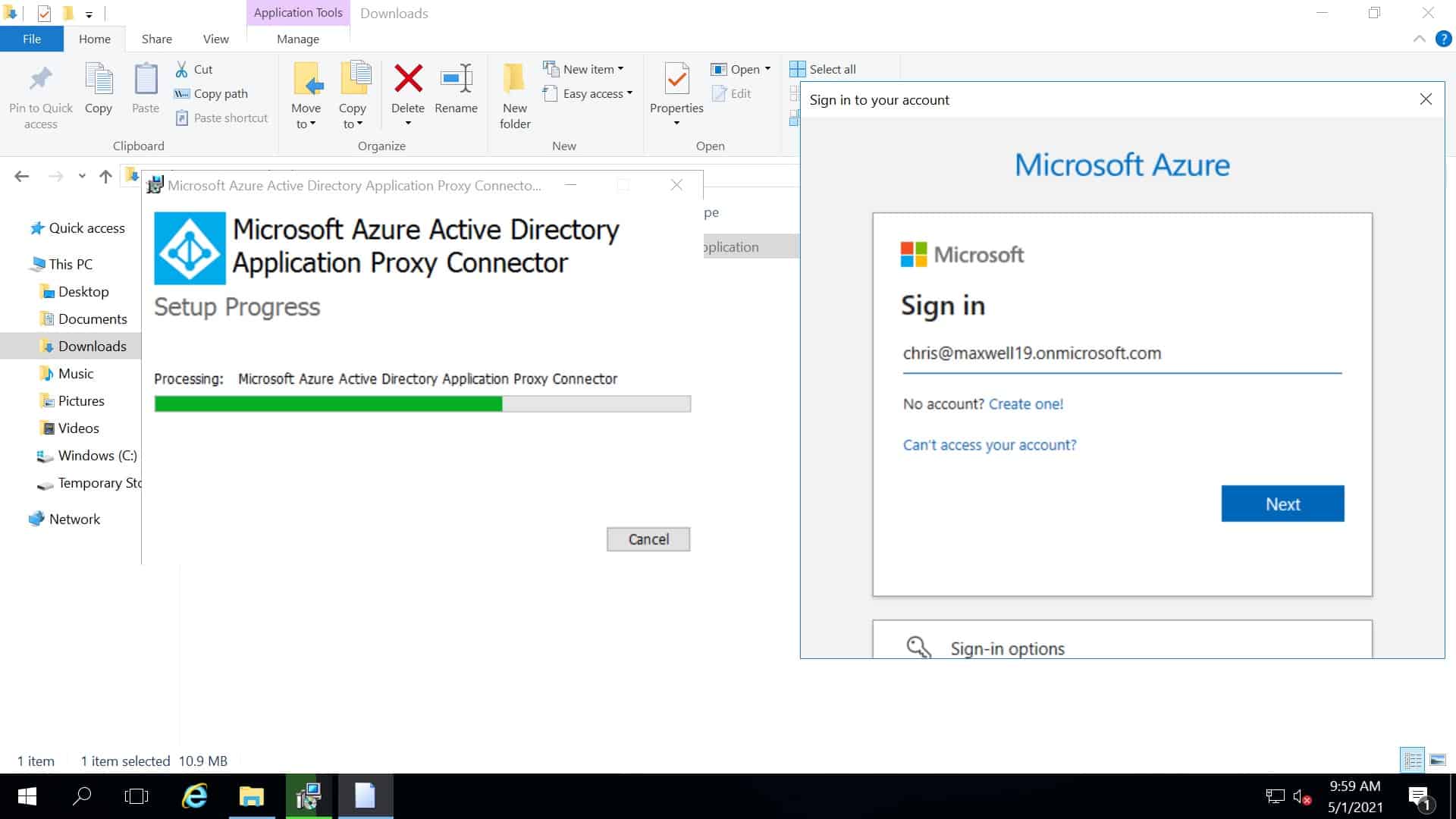Open the Properties dropdown arrow

tap(676, 123)
